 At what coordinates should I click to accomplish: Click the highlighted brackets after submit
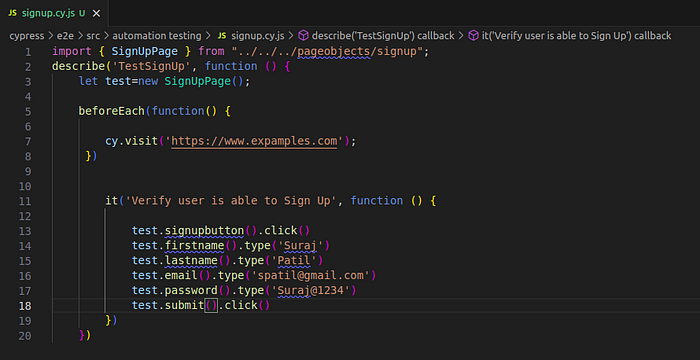tap(211, 306)
